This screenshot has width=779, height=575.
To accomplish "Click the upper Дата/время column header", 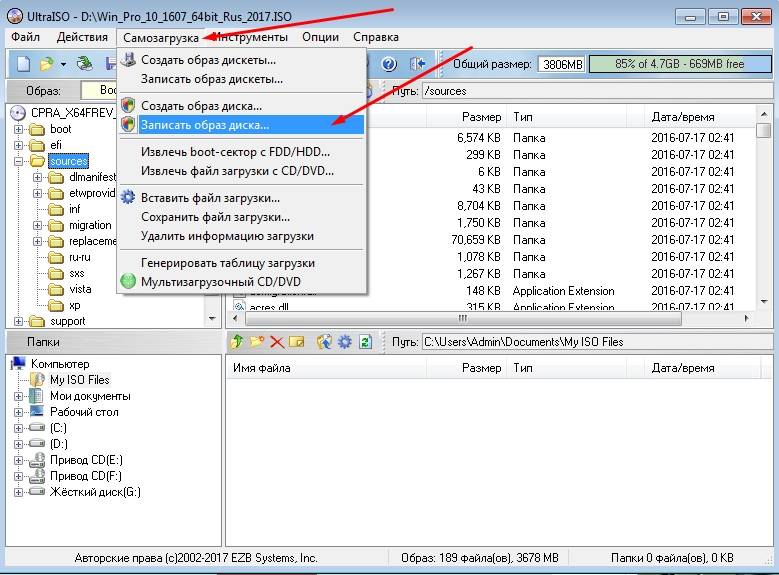I will point(701,117).
